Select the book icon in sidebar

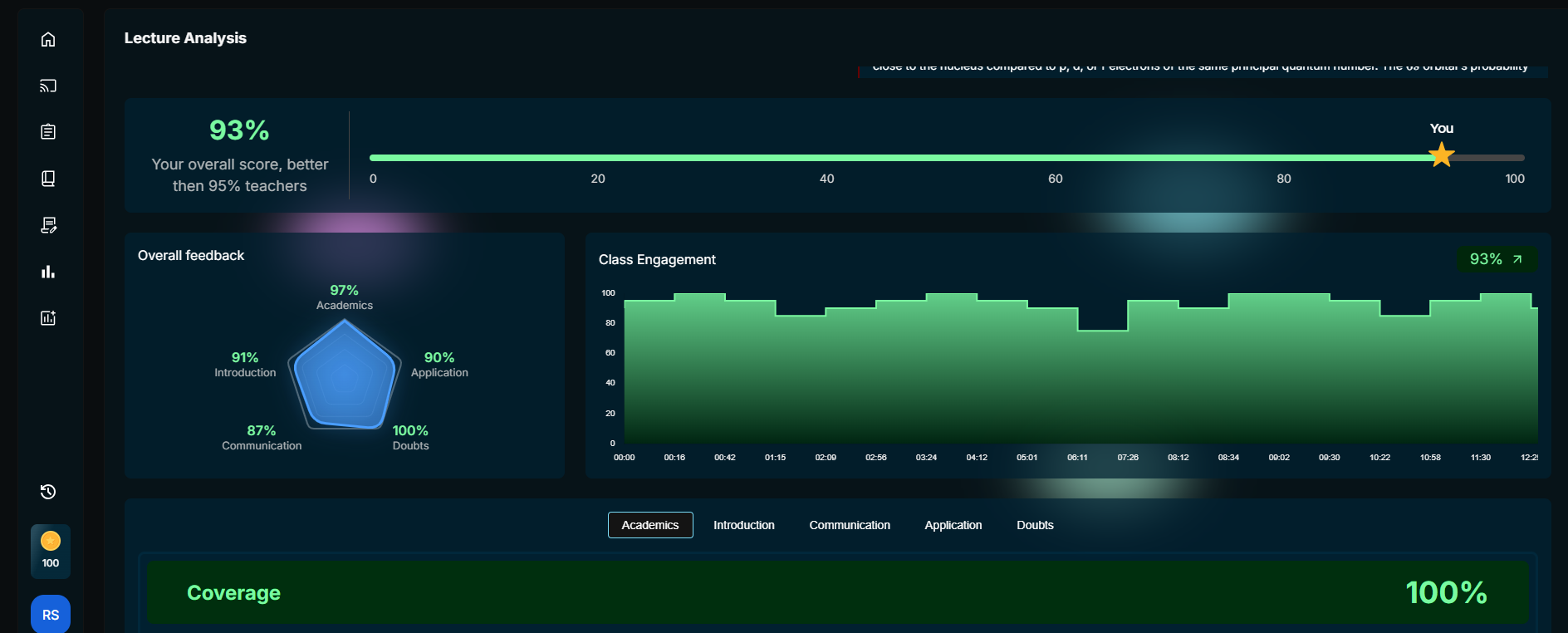click(x=48, y=179)
